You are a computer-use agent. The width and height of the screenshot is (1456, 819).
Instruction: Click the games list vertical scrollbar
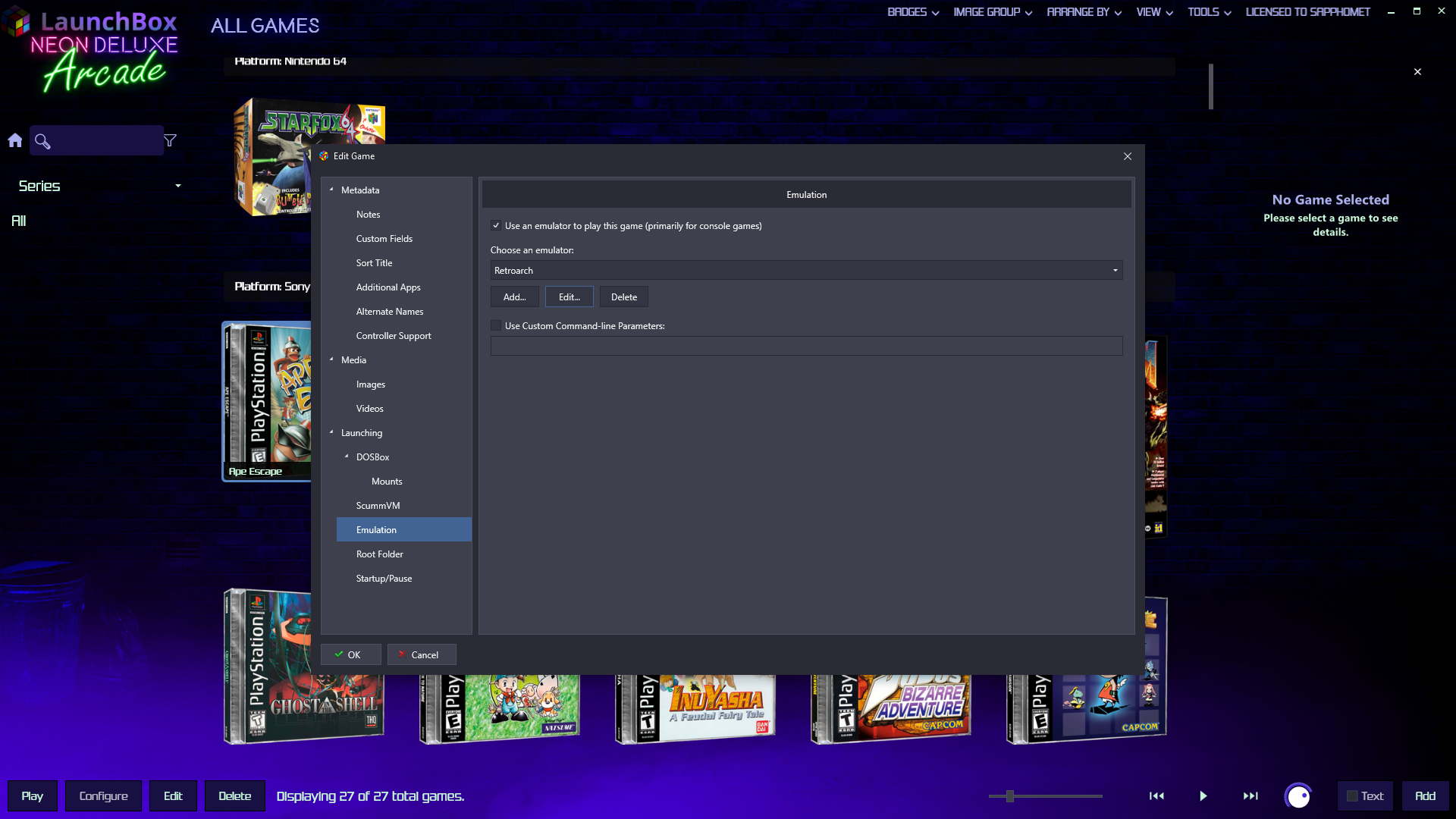coord(1211,86)
